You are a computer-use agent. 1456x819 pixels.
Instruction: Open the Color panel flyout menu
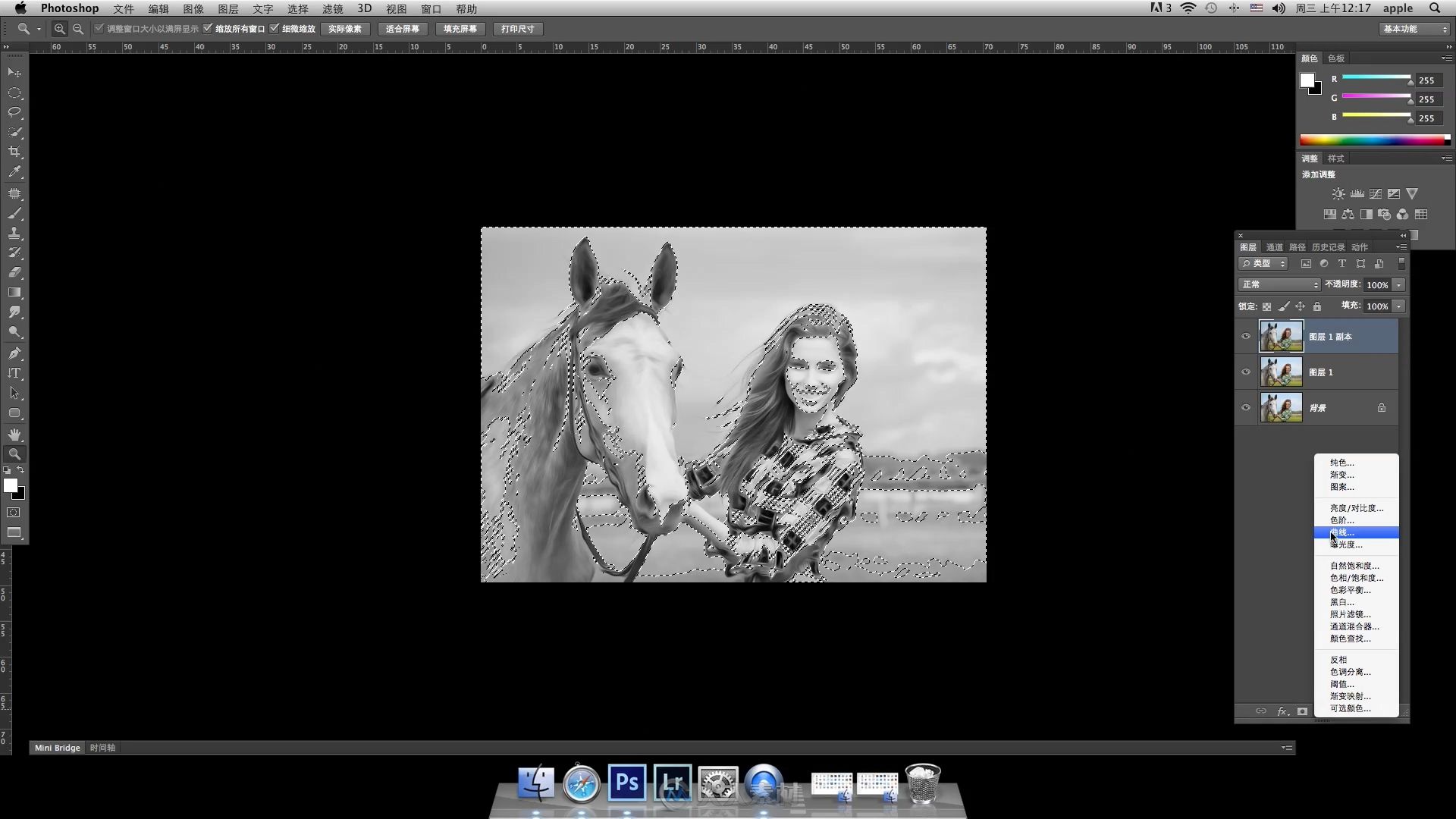point(1446,58)
